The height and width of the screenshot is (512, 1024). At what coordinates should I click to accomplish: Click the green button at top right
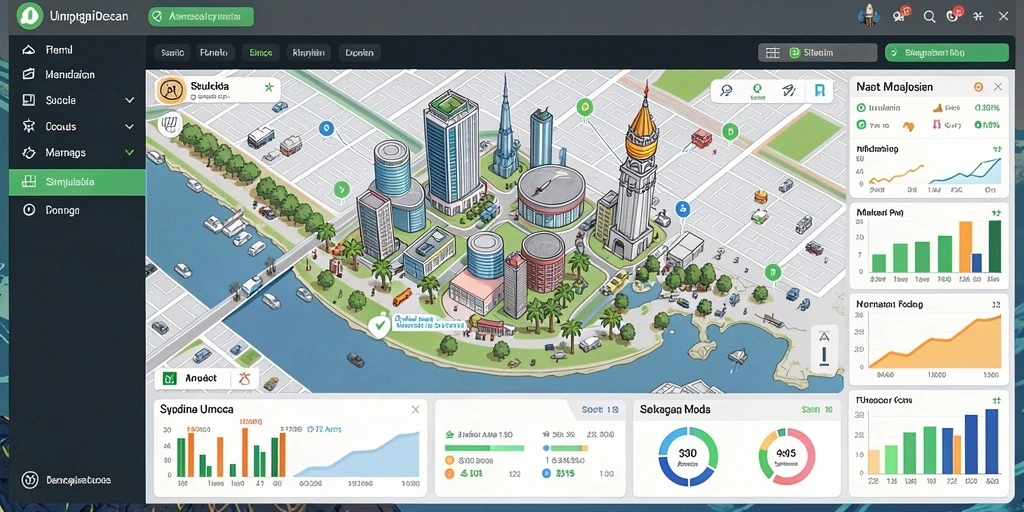(x=946, y=53)
